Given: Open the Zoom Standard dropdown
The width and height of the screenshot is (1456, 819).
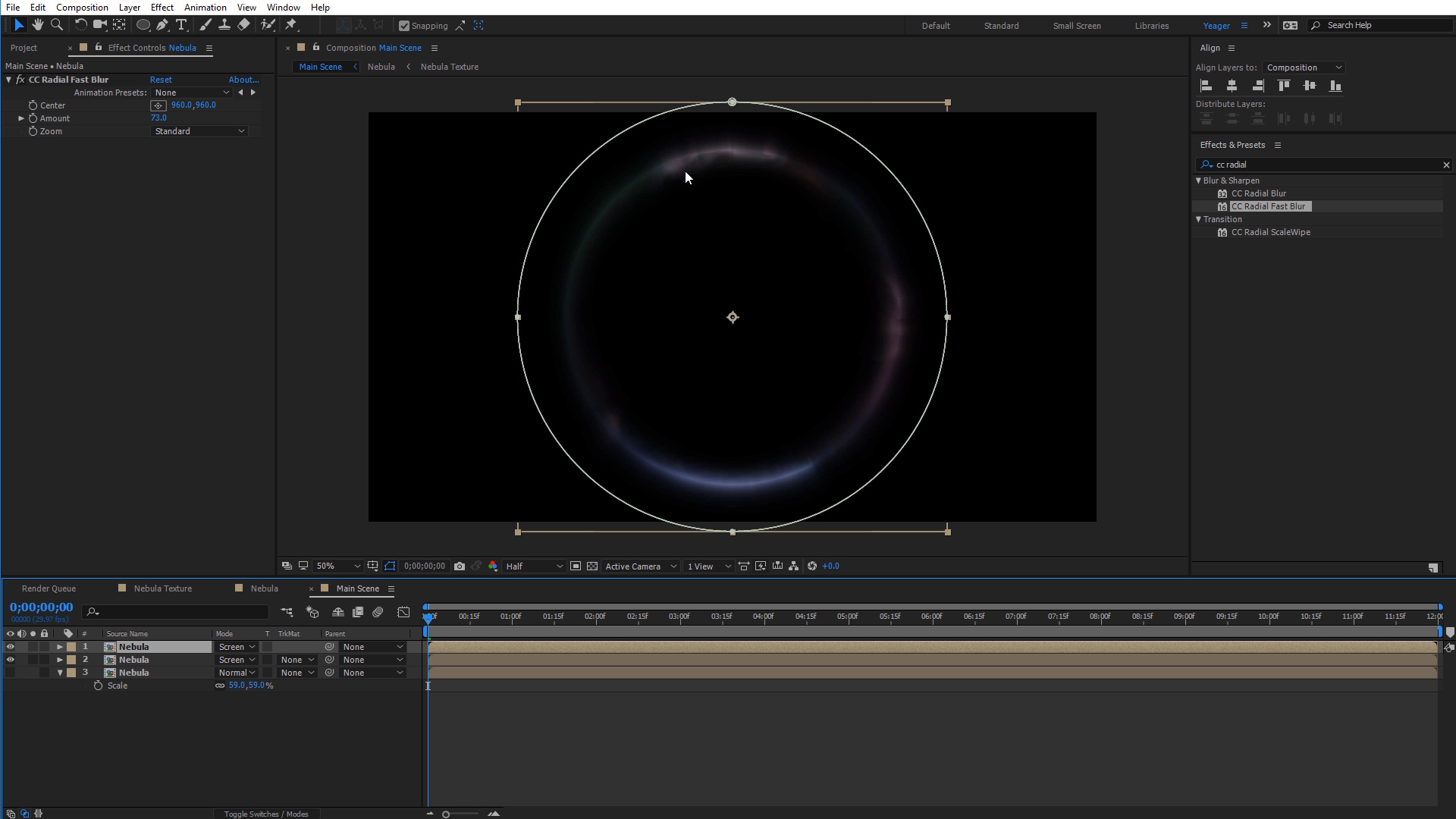Looking at the screenshot, I should tap(199, 131).
